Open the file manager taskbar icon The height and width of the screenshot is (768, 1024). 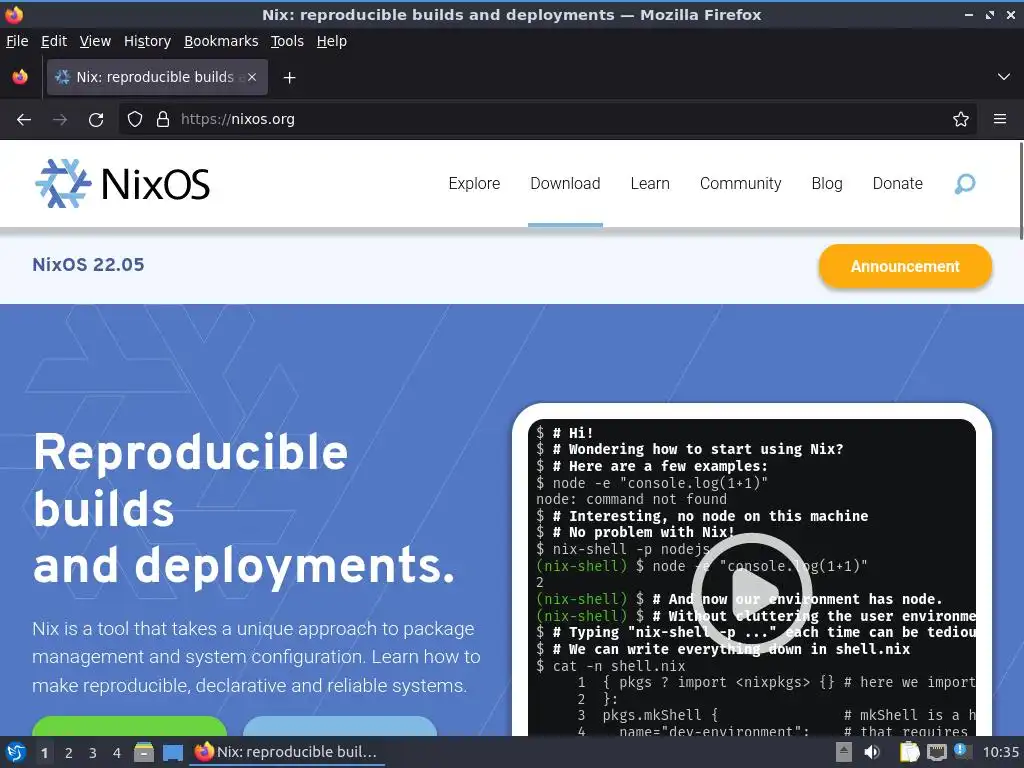(x=144, y=752)
